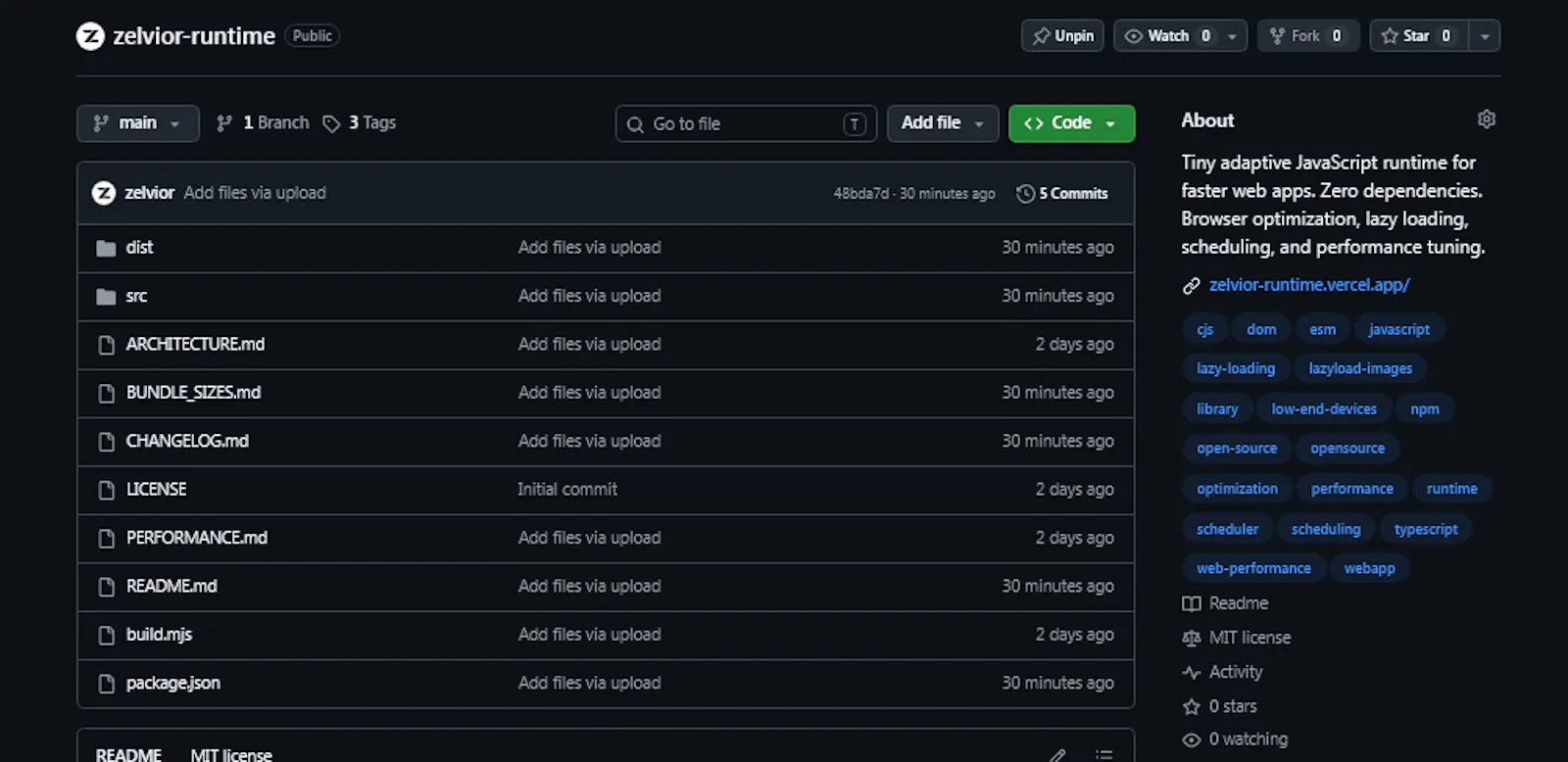Select the esm topic tag
Image resolution: width=1568 pixels, height=762 pixels.
[1322, 330]
